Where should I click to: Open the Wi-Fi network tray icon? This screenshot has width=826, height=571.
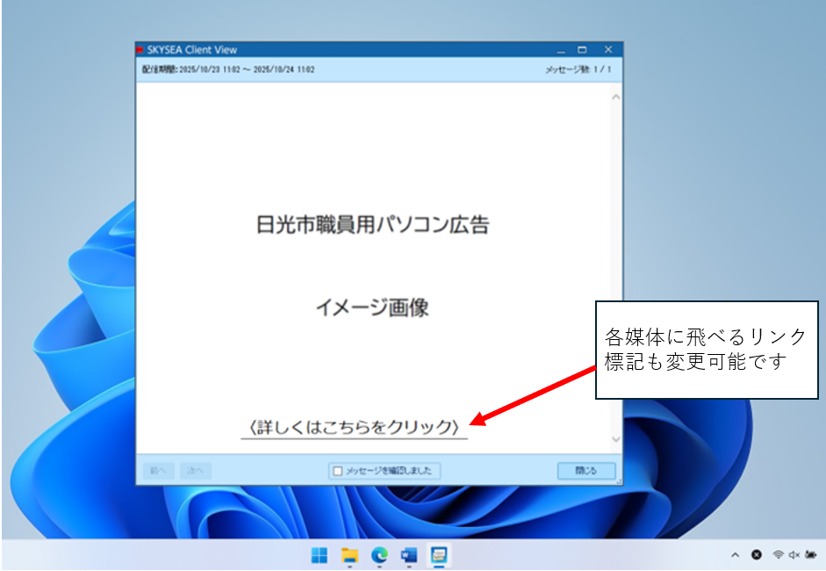coord(778,554)
